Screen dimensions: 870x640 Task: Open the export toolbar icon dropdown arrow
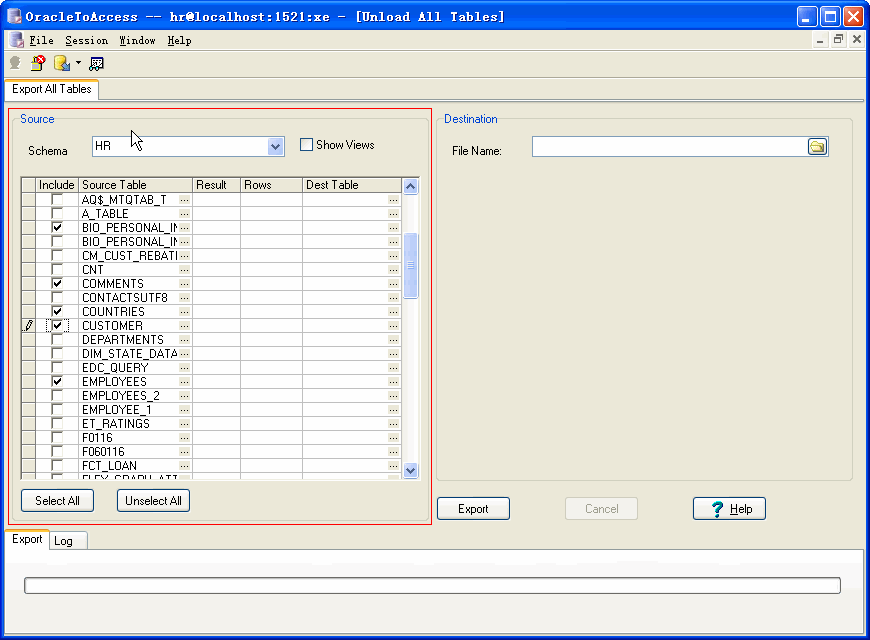click(78, 63)
